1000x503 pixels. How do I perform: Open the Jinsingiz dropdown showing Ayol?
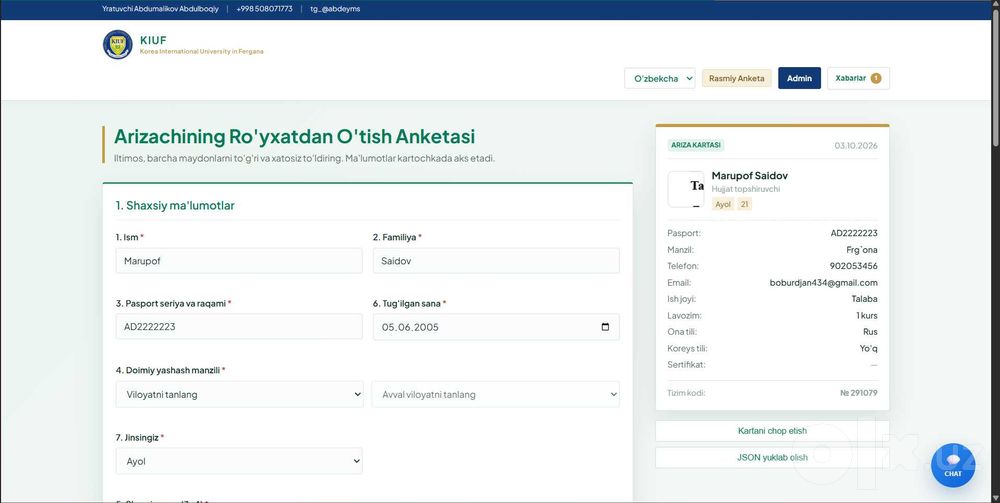239,461
